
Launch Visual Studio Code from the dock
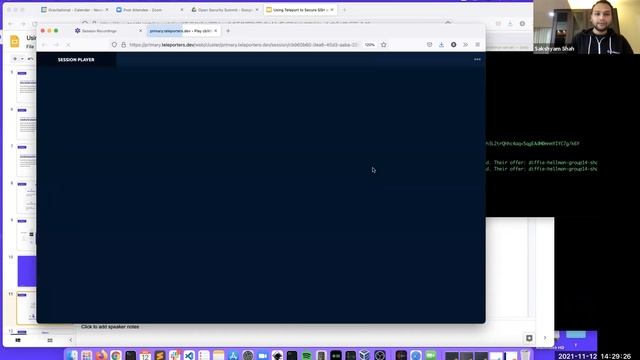click(x=189, y=355)
